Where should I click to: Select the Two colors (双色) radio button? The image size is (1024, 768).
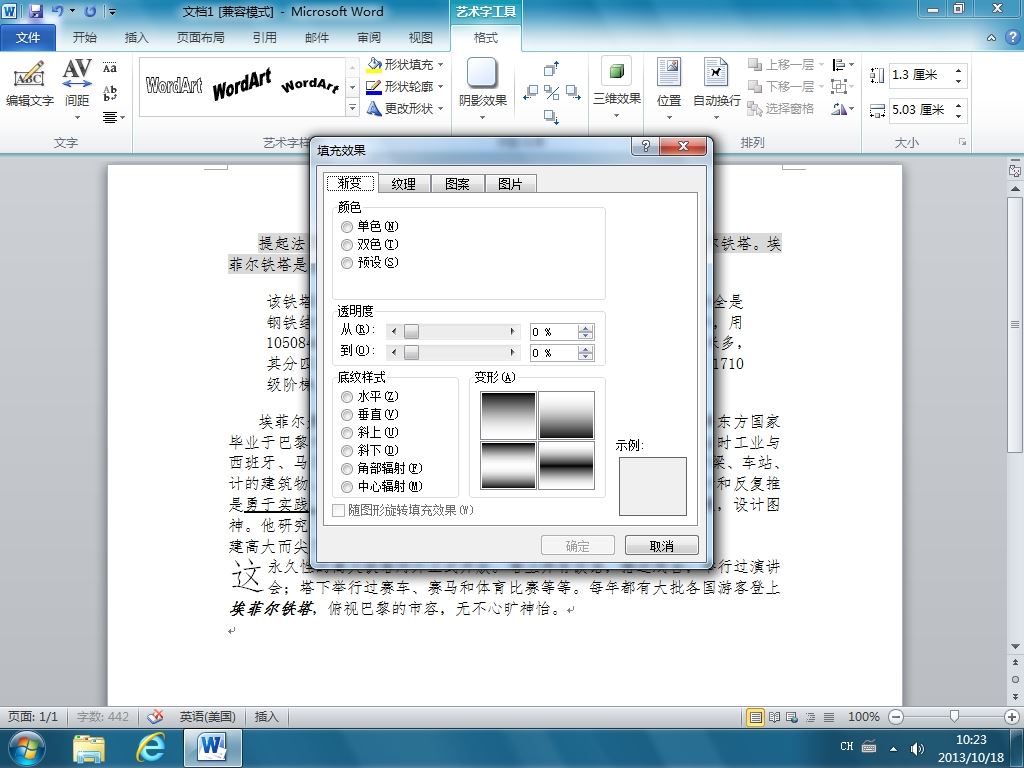(347, 245)
